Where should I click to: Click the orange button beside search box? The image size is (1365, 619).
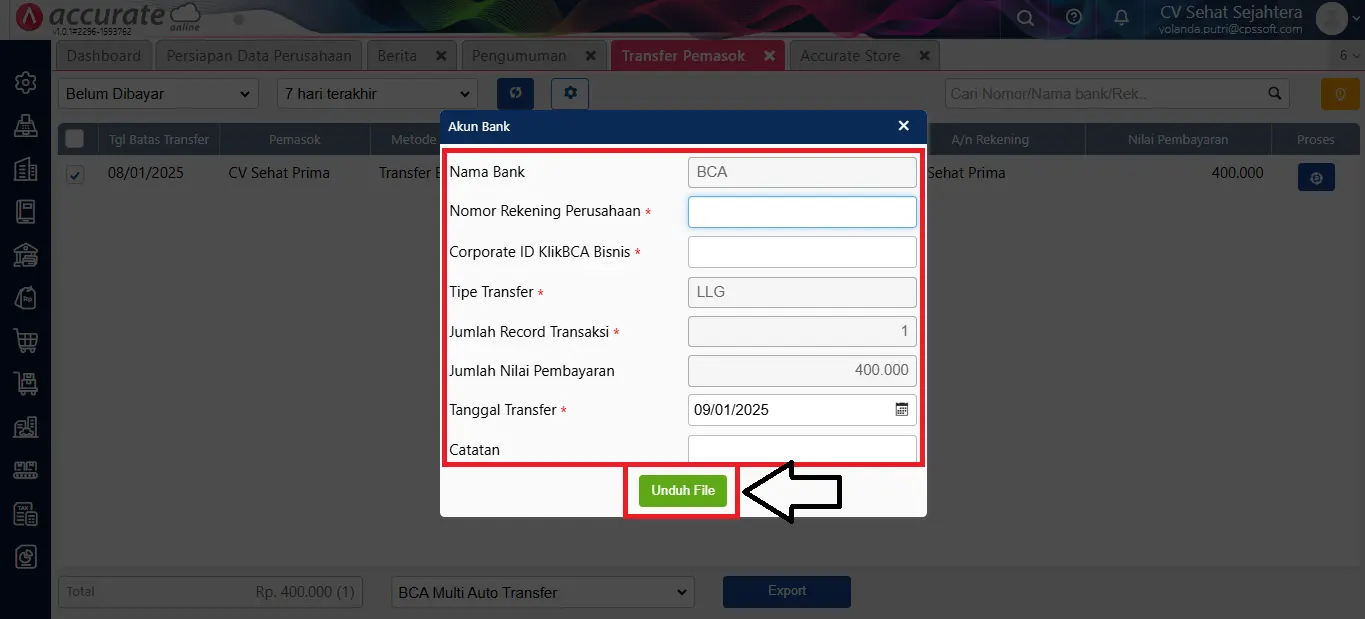[1340, 93]
